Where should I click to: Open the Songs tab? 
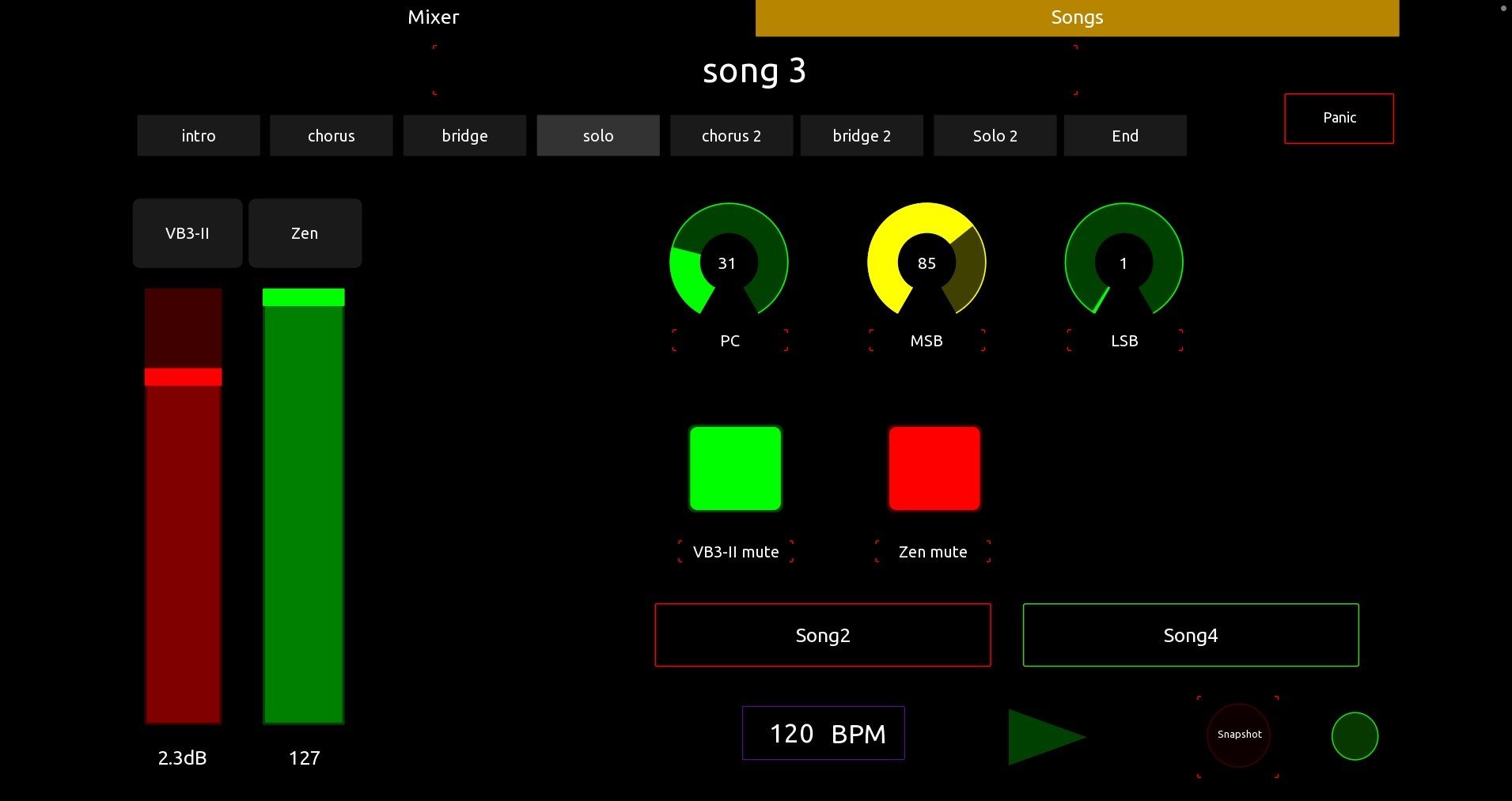pyautogui.click(x=1076, y=17)
